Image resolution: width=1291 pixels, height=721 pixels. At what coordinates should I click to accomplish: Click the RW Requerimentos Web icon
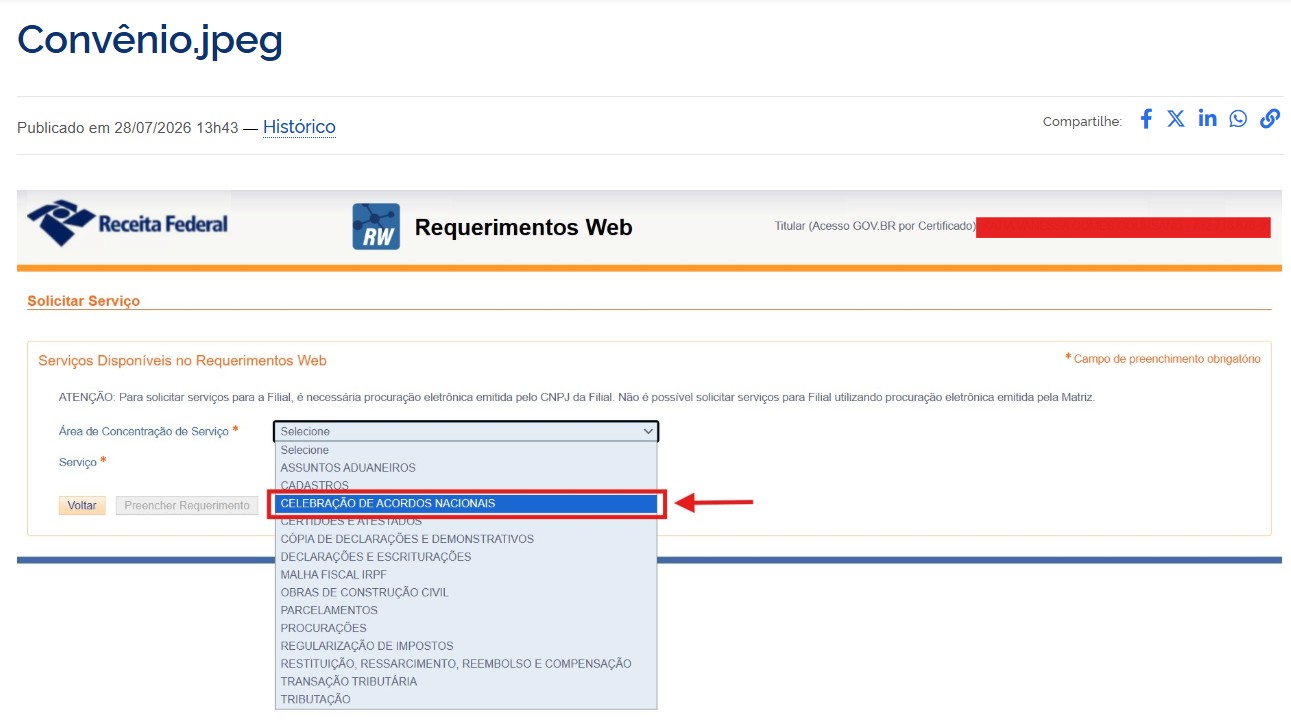click(376, 227)
